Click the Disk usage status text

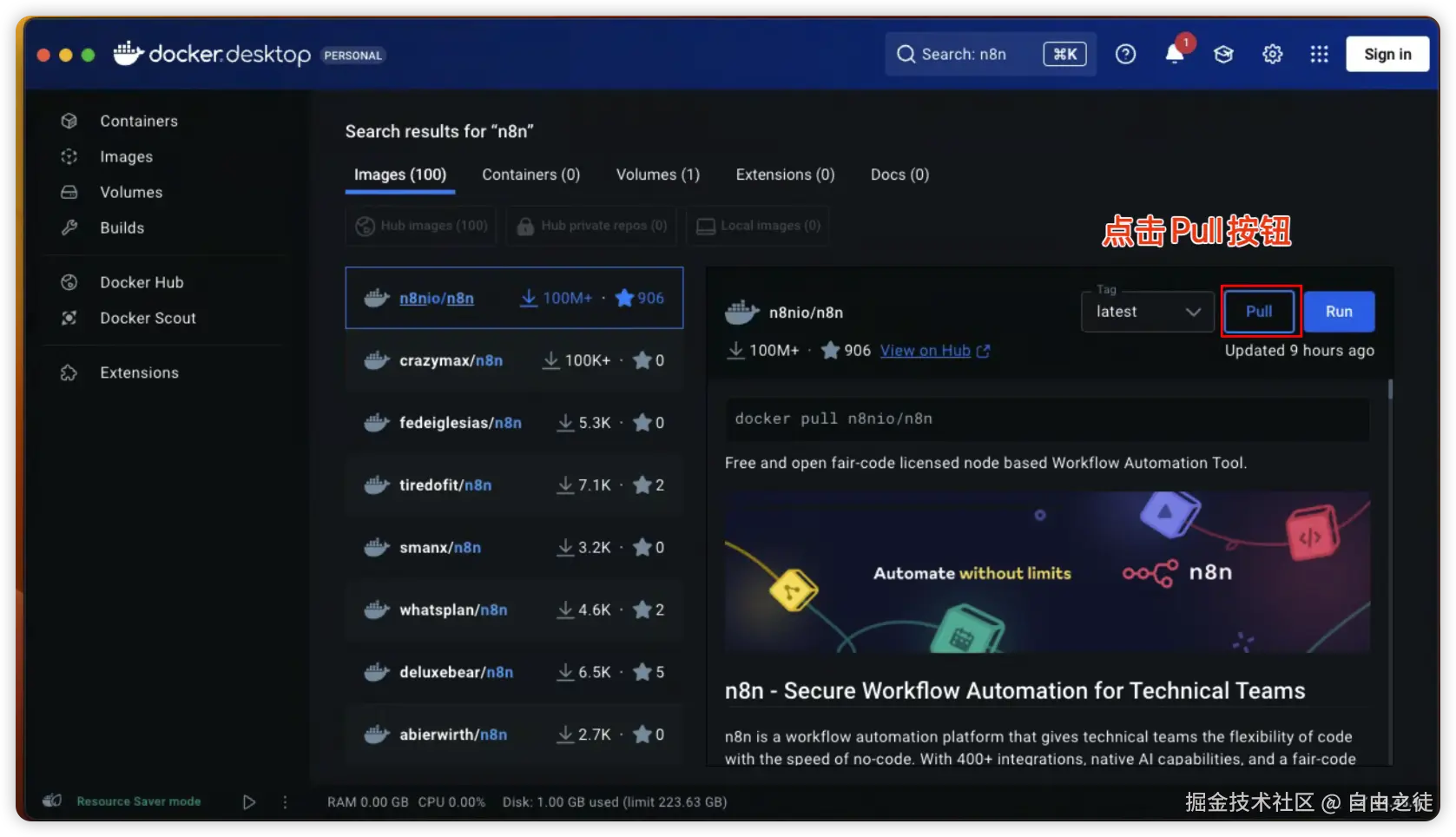(615, 802)
